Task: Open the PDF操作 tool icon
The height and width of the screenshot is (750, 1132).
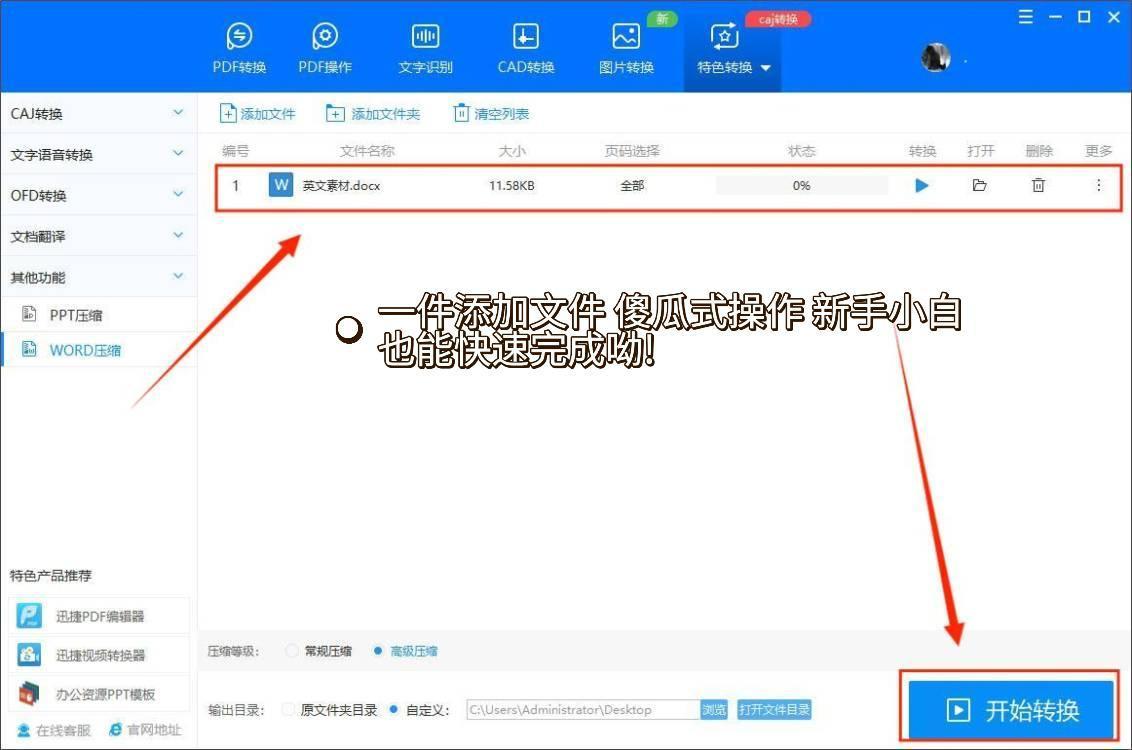Action: [325, 35]
